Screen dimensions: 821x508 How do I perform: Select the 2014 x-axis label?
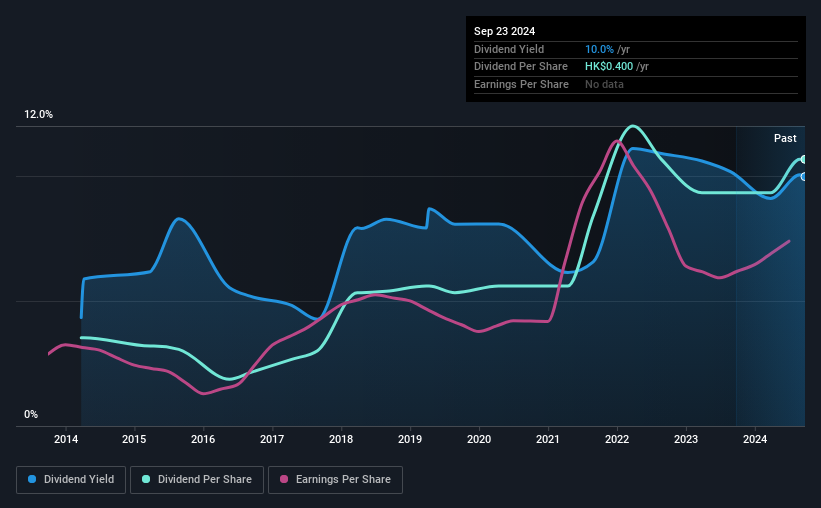click(x=65, y=439)
